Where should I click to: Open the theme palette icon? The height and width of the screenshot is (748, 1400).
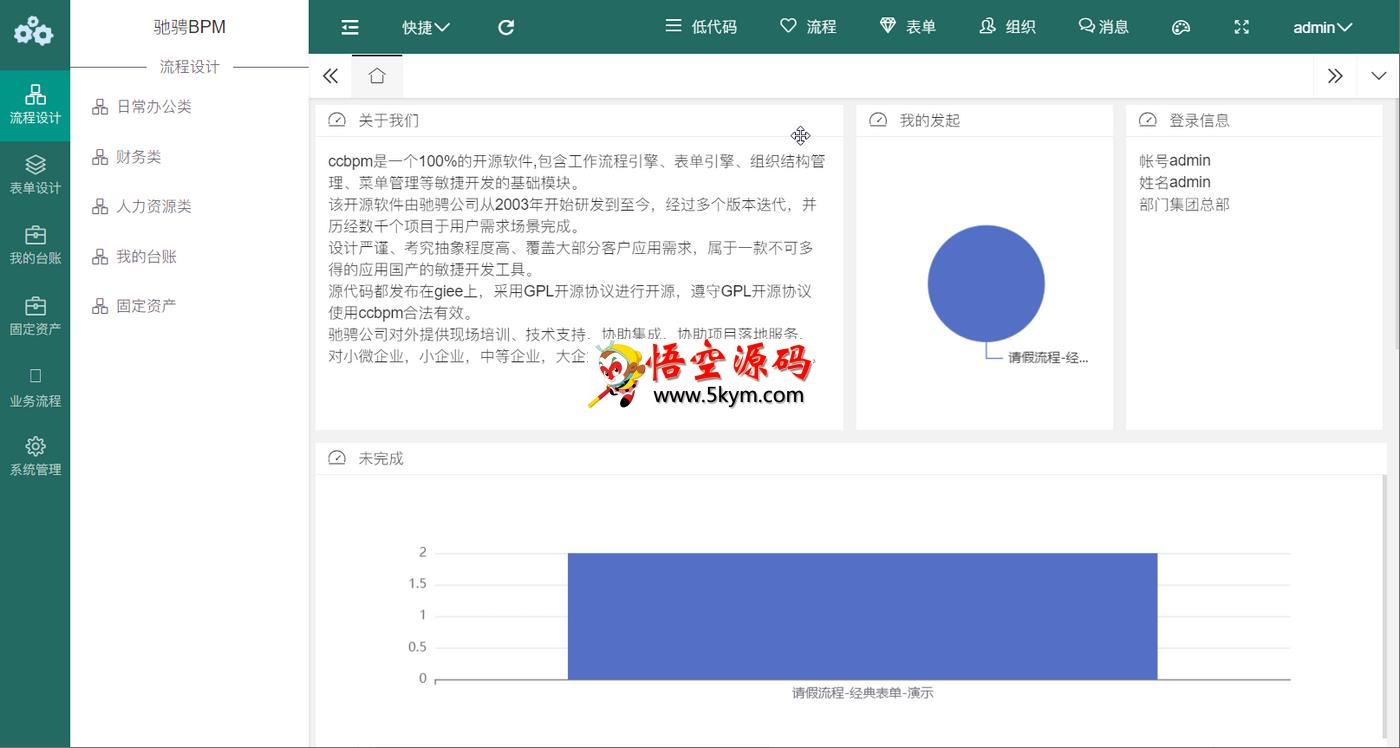1181,27
